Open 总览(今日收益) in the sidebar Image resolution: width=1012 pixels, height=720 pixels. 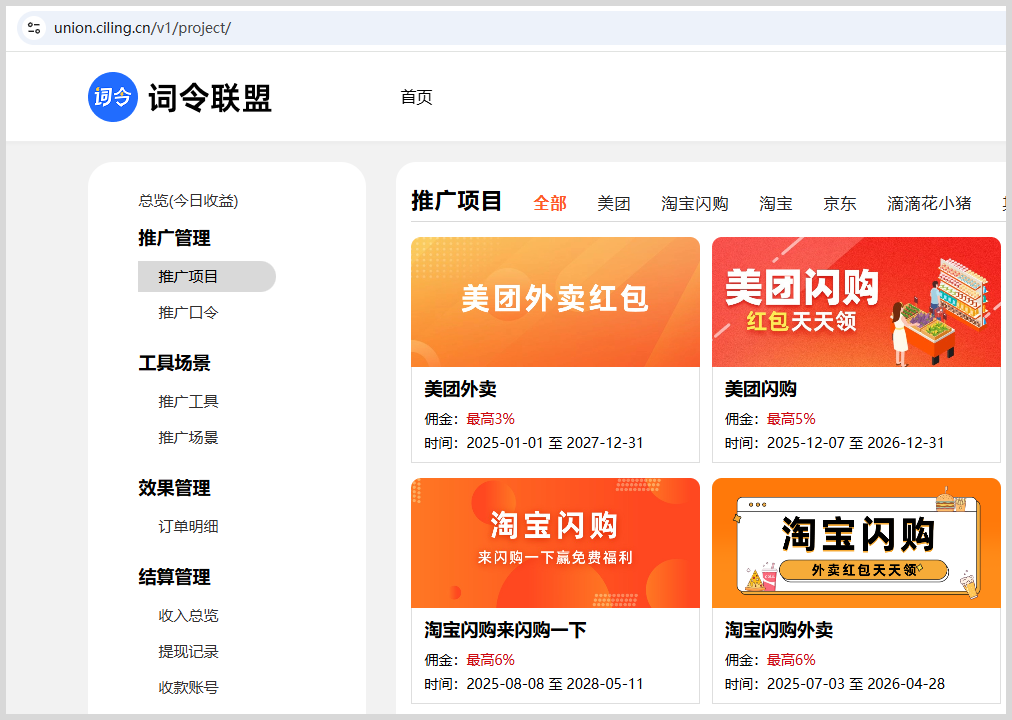[x=188, y=201]
